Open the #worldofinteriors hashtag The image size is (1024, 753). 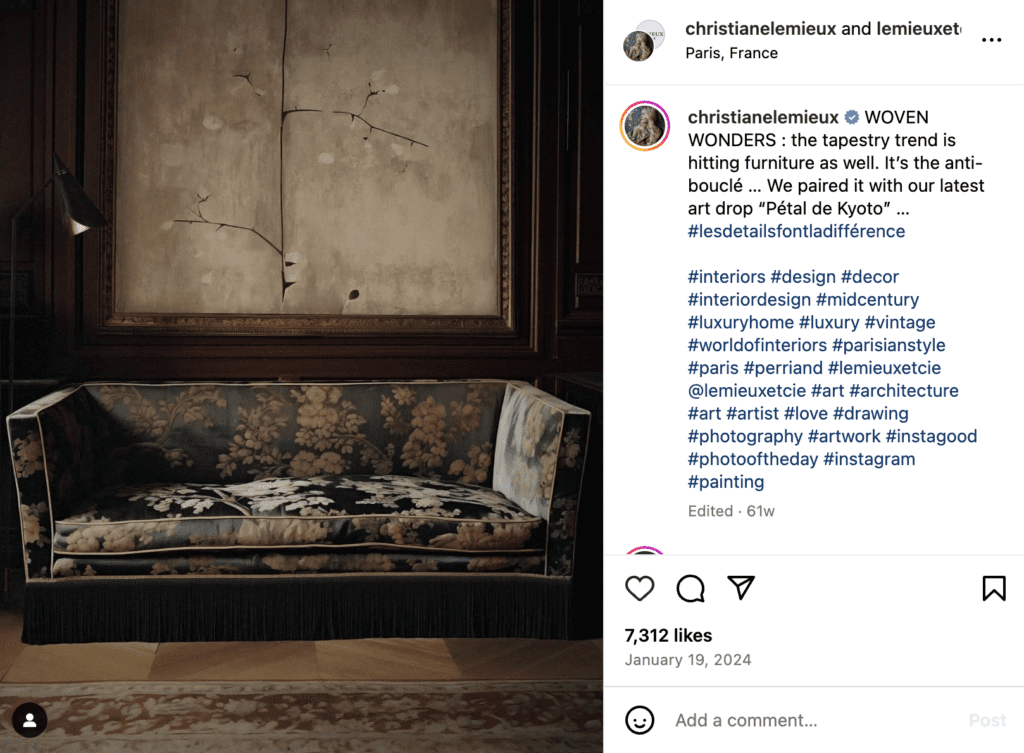[x=757, y=345]
